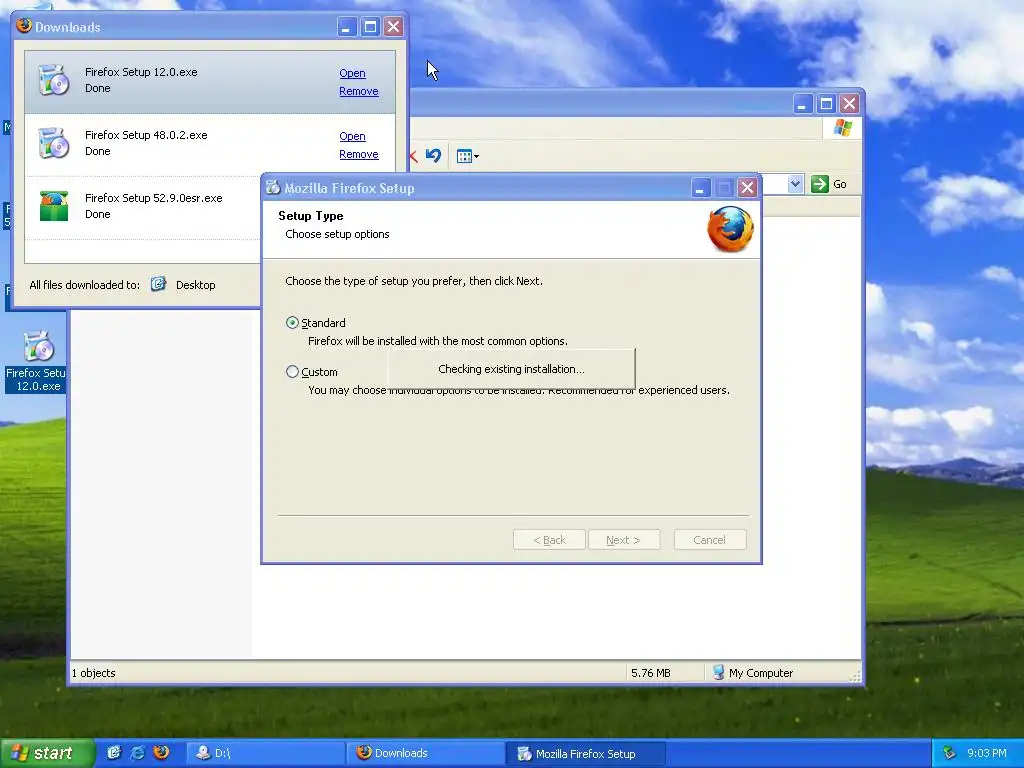Screen dimensions: 1024x768
Task: Switch to the D:\ taskbar window
Action: tap(266, 753)
